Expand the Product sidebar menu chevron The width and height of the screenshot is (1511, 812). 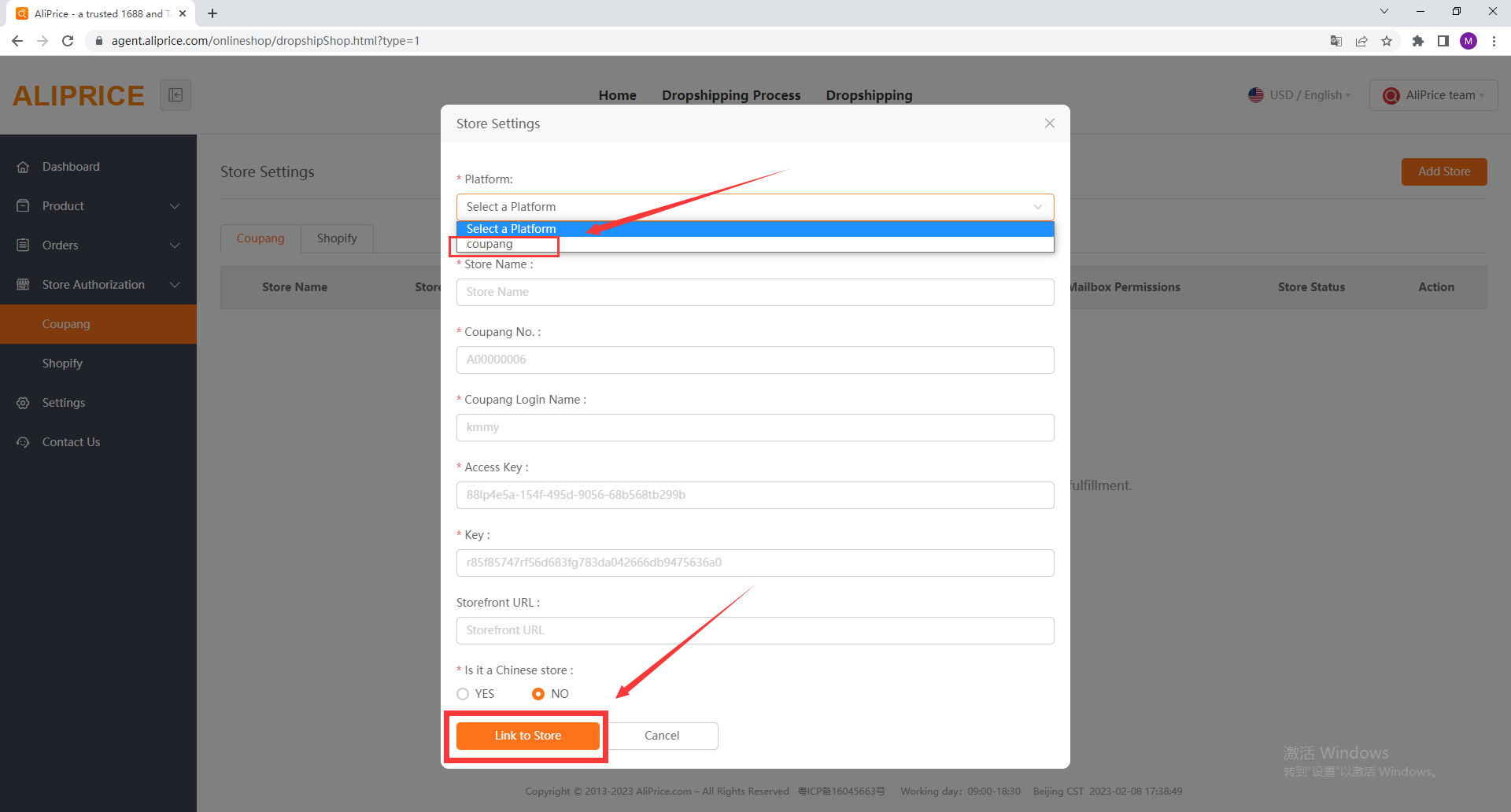[x=175, y=206]
